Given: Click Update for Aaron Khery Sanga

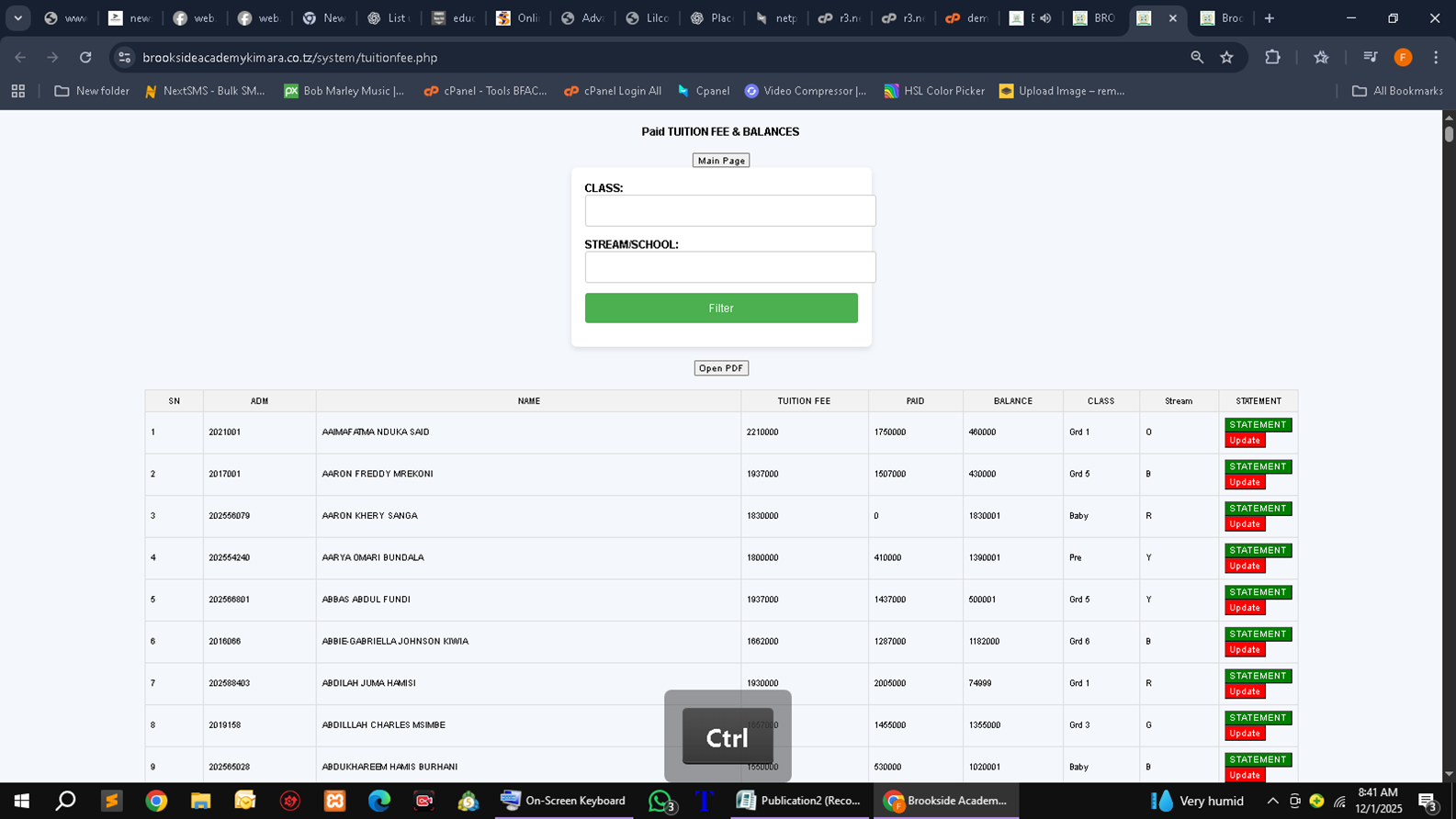Looking at the screenshot, I should pos(1245,524).
